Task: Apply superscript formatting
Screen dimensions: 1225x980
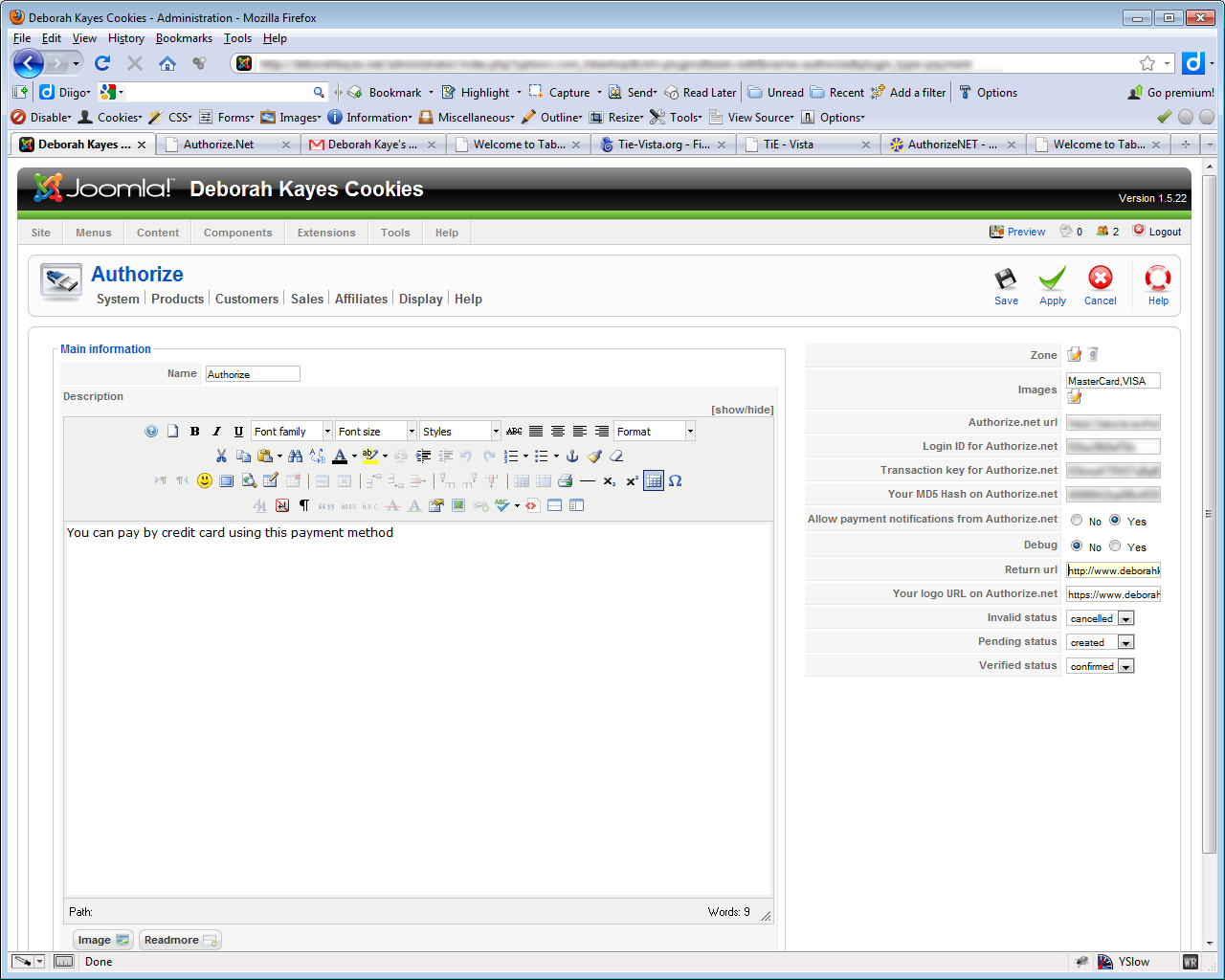Action: (632, 480)
